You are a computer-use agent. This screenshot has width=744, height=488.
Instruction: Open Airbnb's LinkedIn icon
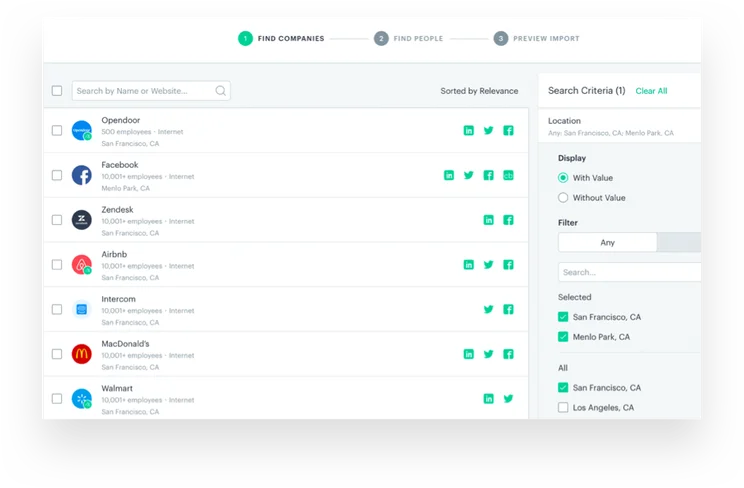pos(468,264)
